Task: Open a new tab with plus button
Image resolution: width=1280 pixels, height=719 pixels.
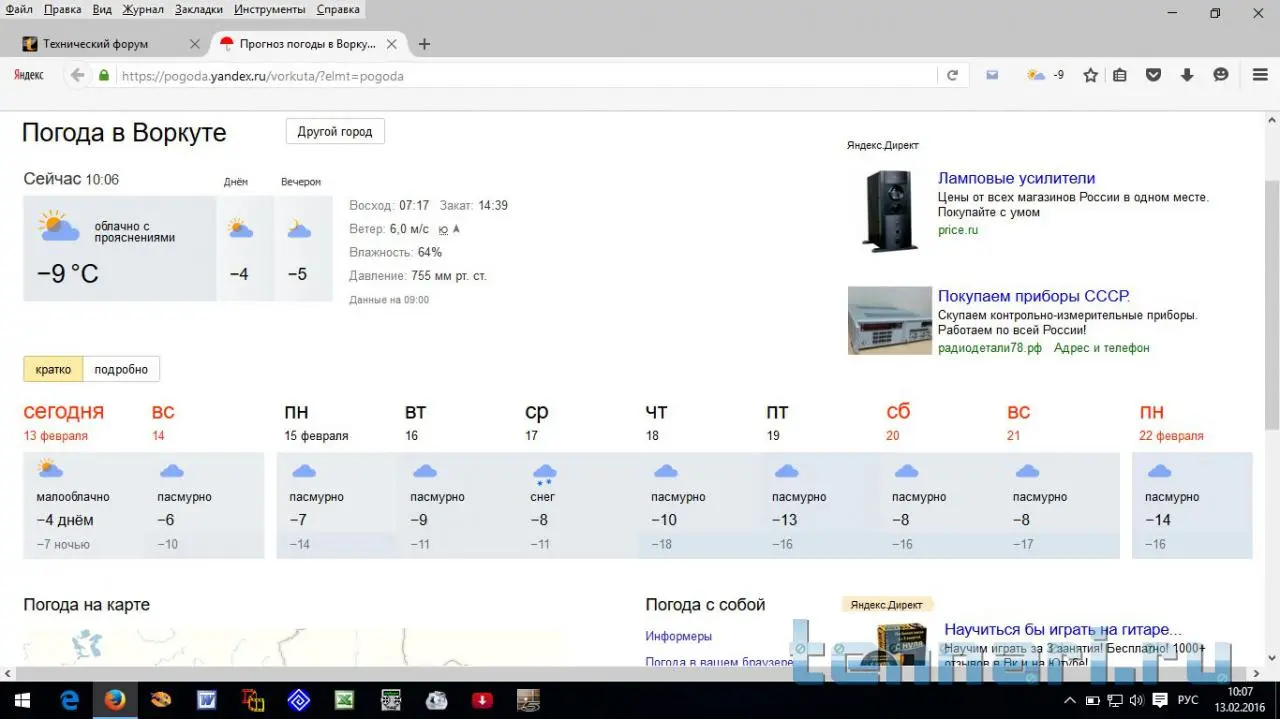Action: click(x=424, y=44)
